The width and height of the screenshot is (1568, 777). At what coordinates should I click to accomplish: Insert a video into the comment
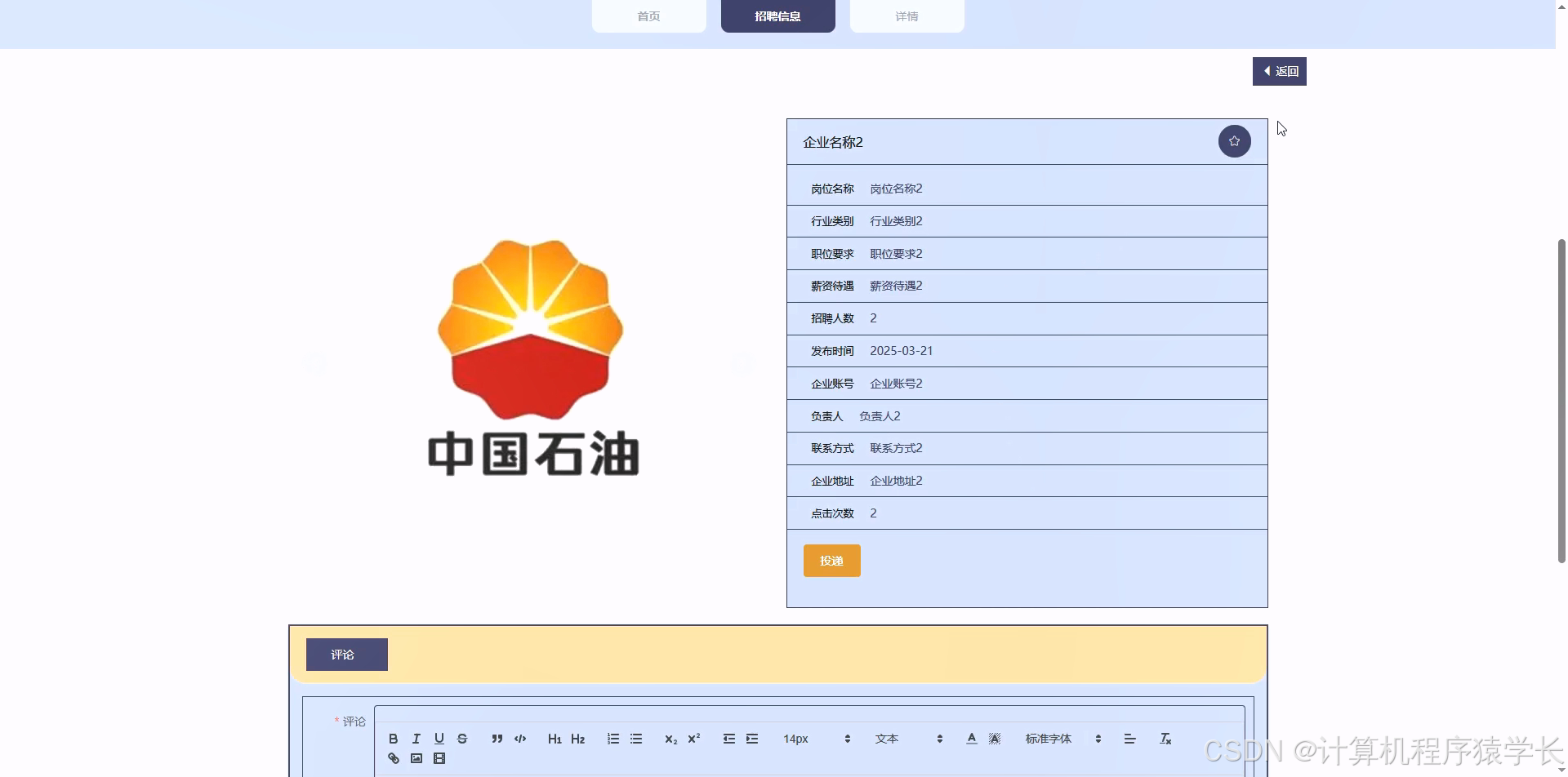pos(439,757)
